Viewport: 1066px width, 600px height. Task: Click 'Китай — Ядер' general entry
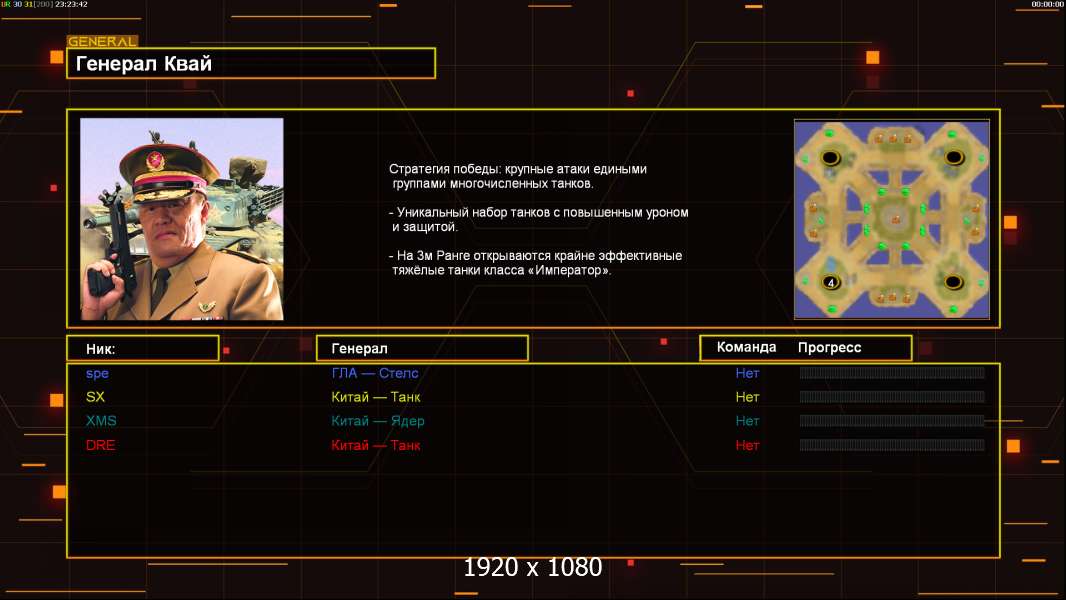[377, 421]
